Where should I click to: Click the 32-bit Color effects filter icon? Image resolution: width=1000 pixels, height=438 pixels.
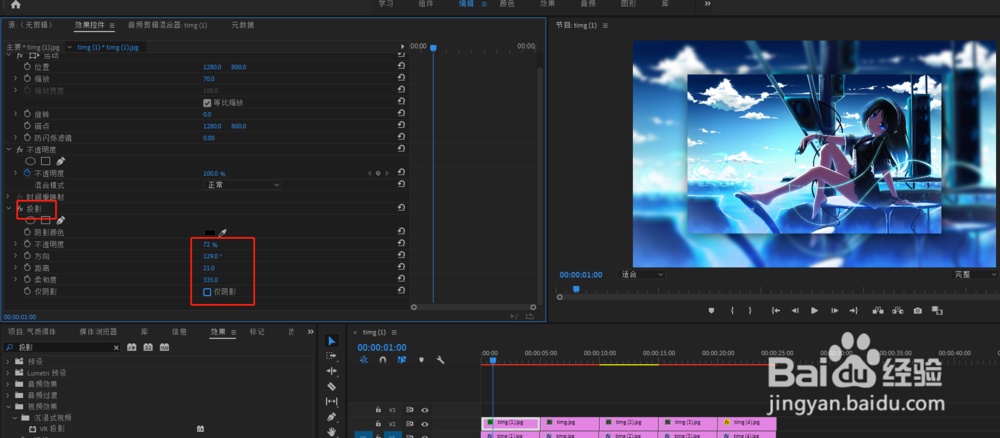tap(148, 347)
